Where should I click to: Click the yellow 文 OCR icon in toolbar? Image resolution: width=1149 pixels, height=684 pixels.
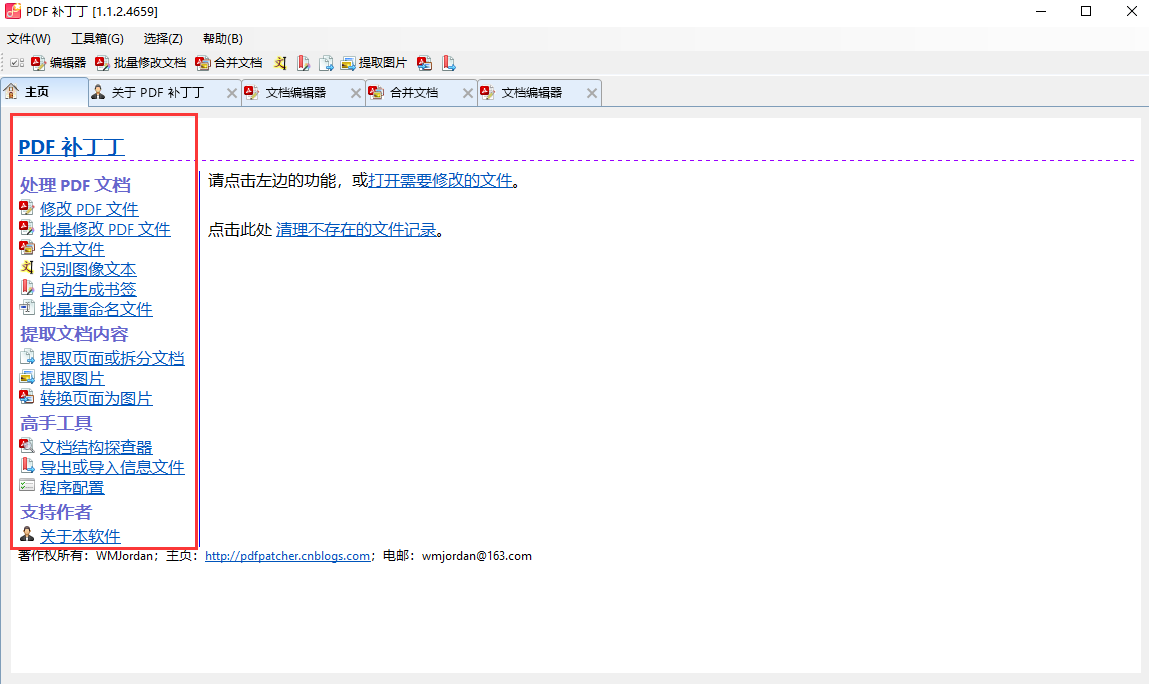pyautogui.click(x=280, y=63)
